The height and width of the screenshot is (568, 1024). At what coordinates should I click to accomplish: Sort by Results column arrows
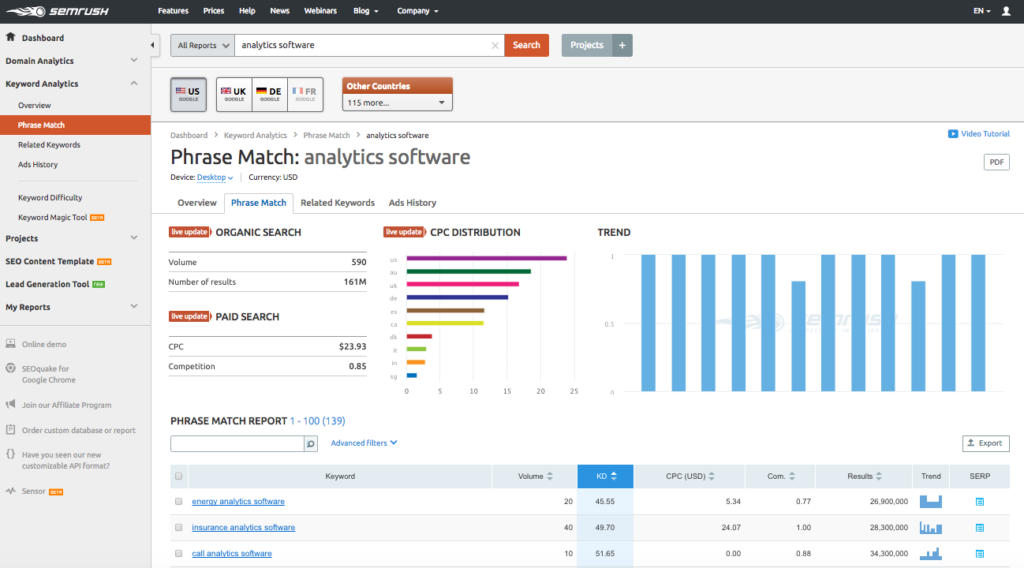pos(878,477)
